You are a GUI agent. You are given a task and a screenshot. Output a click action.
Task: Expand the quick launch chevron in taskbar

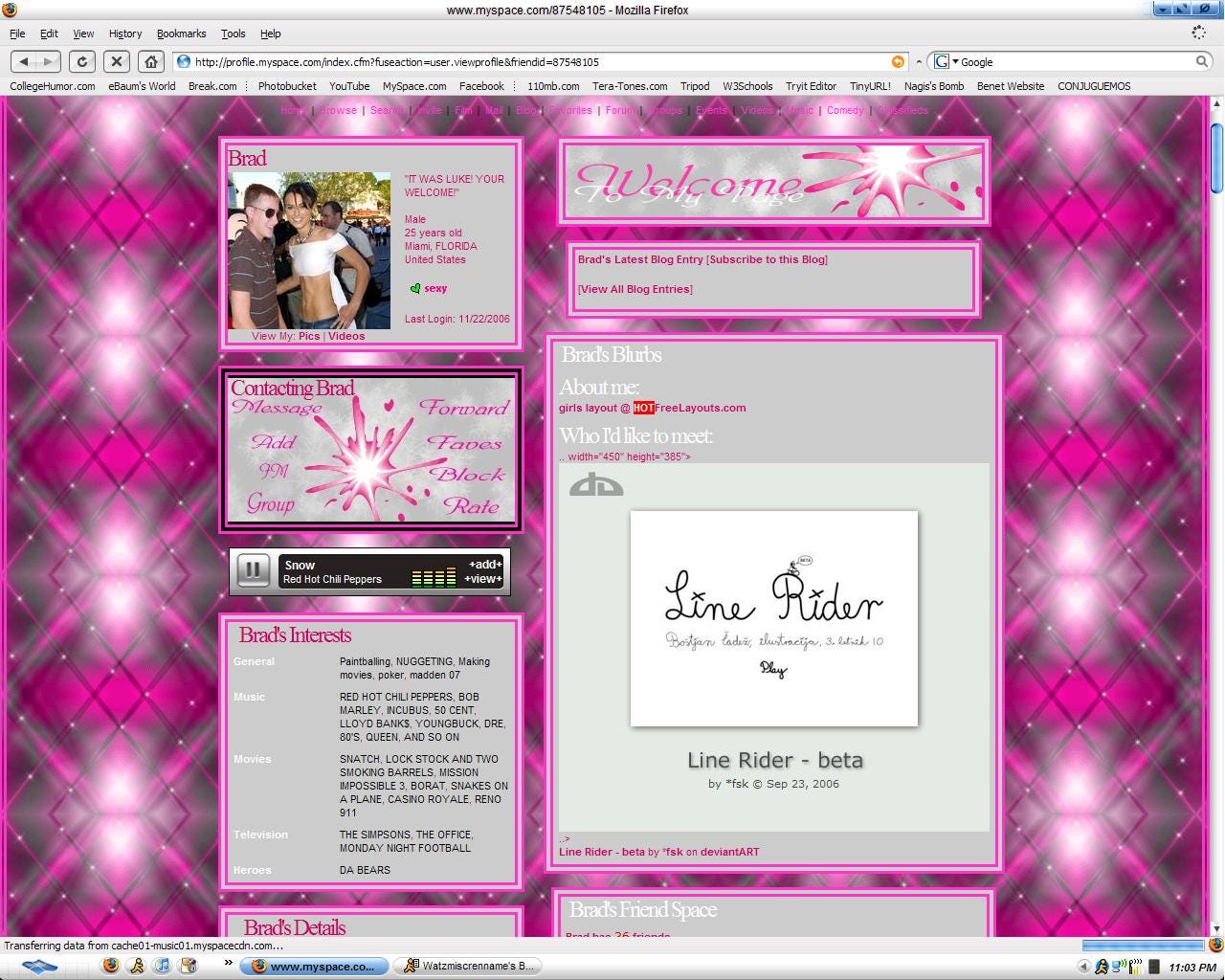click(228, 963)
